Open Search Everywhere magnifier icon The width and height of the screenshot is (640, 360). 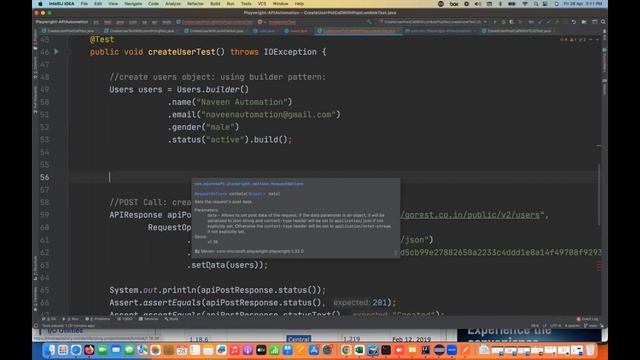point(603,22)
